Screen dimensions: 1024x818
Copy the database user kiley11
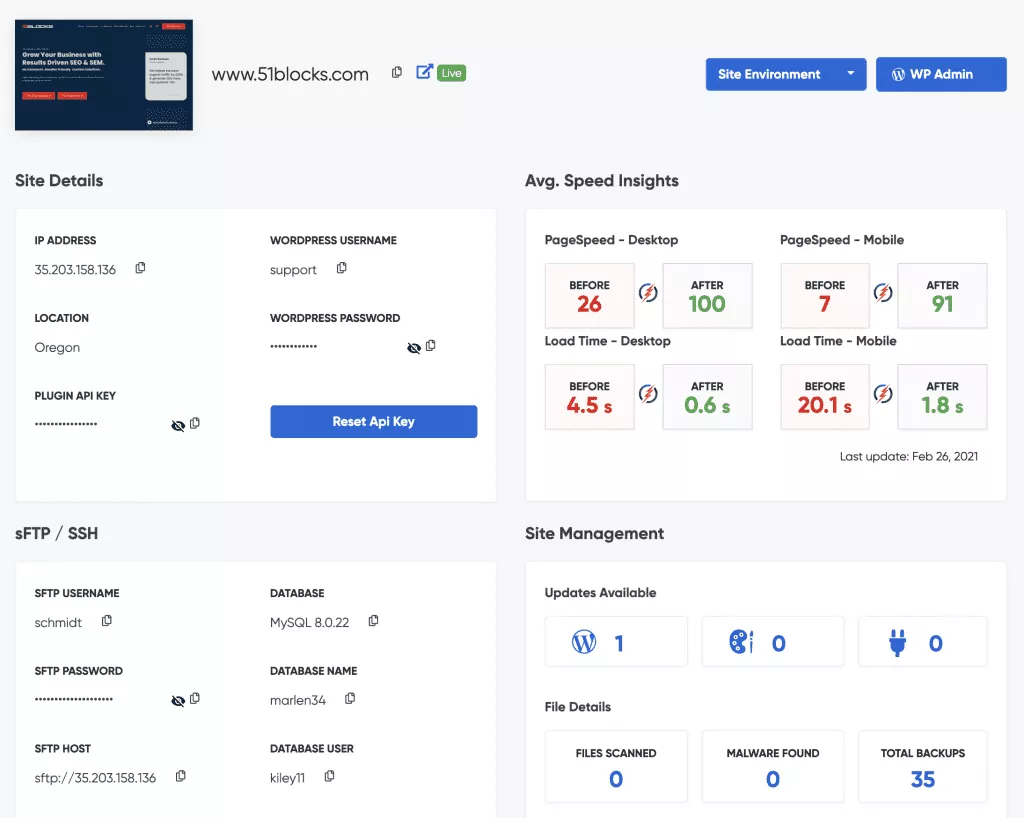click(x=329, y=776)
